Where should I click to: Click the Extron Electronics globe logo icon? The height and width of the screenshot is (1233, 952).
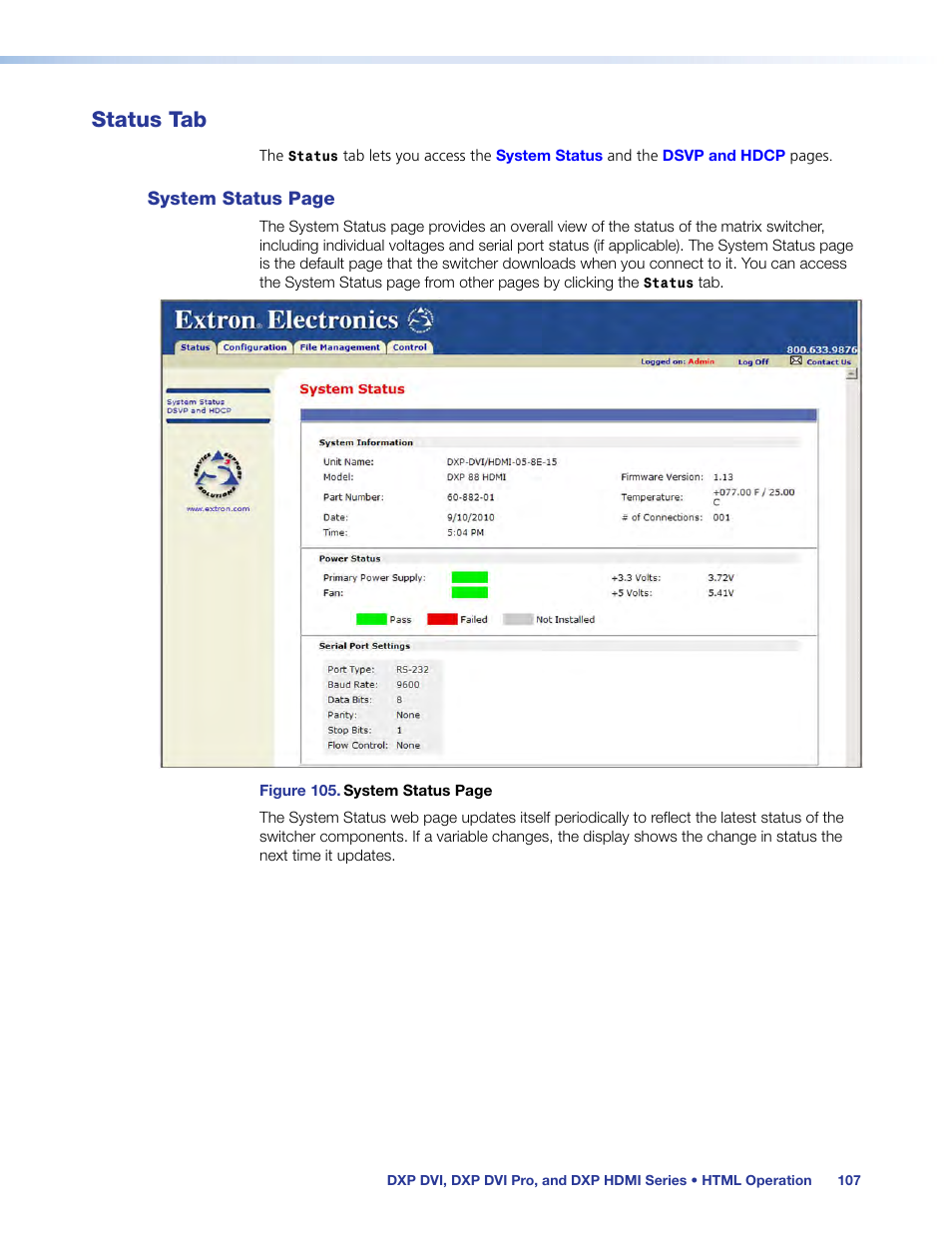click(420, 319)
